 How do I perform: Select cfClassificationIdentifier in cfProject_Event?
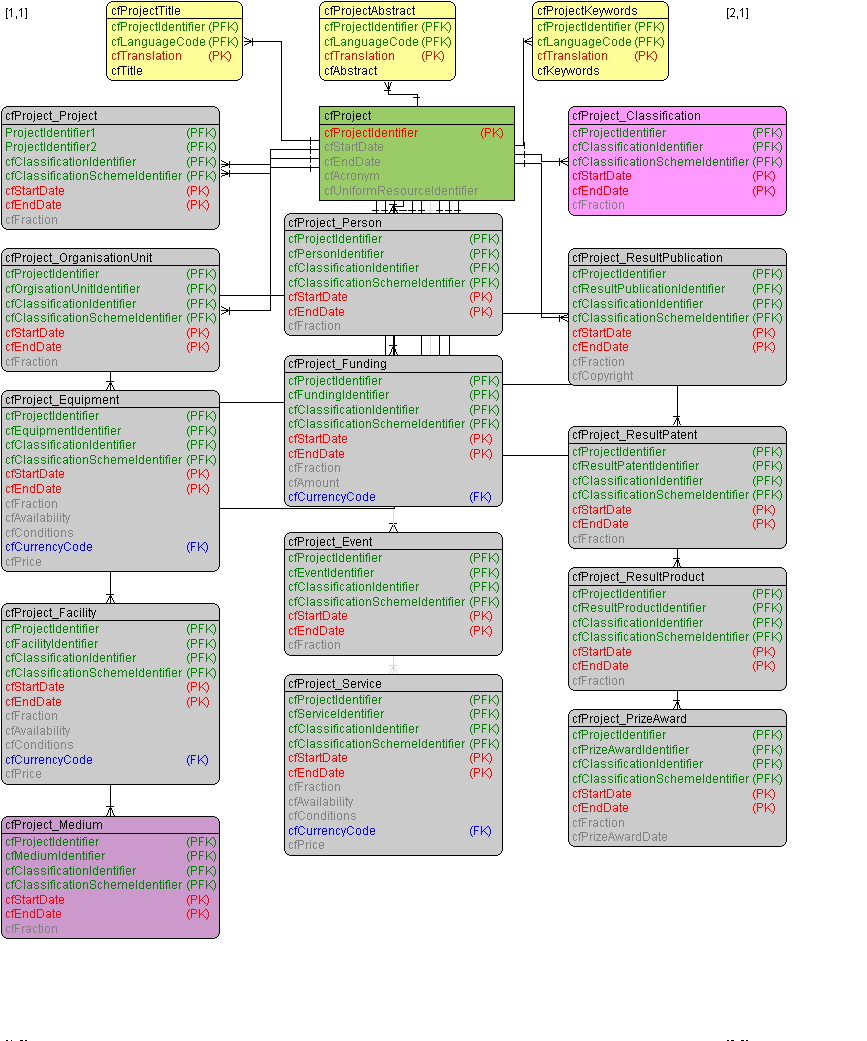tap(353, 587)
